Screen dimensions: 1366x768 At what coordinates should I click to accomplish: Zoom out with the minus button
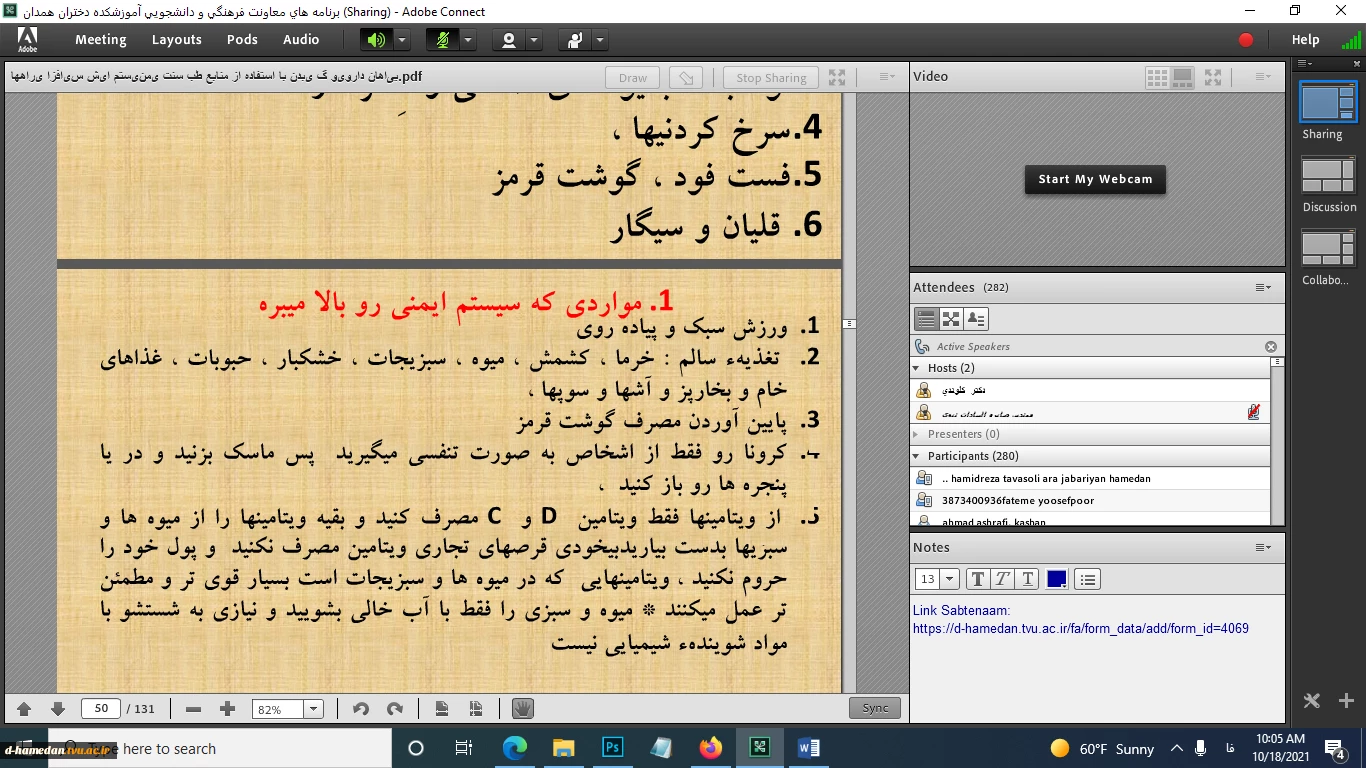(194, 709)
